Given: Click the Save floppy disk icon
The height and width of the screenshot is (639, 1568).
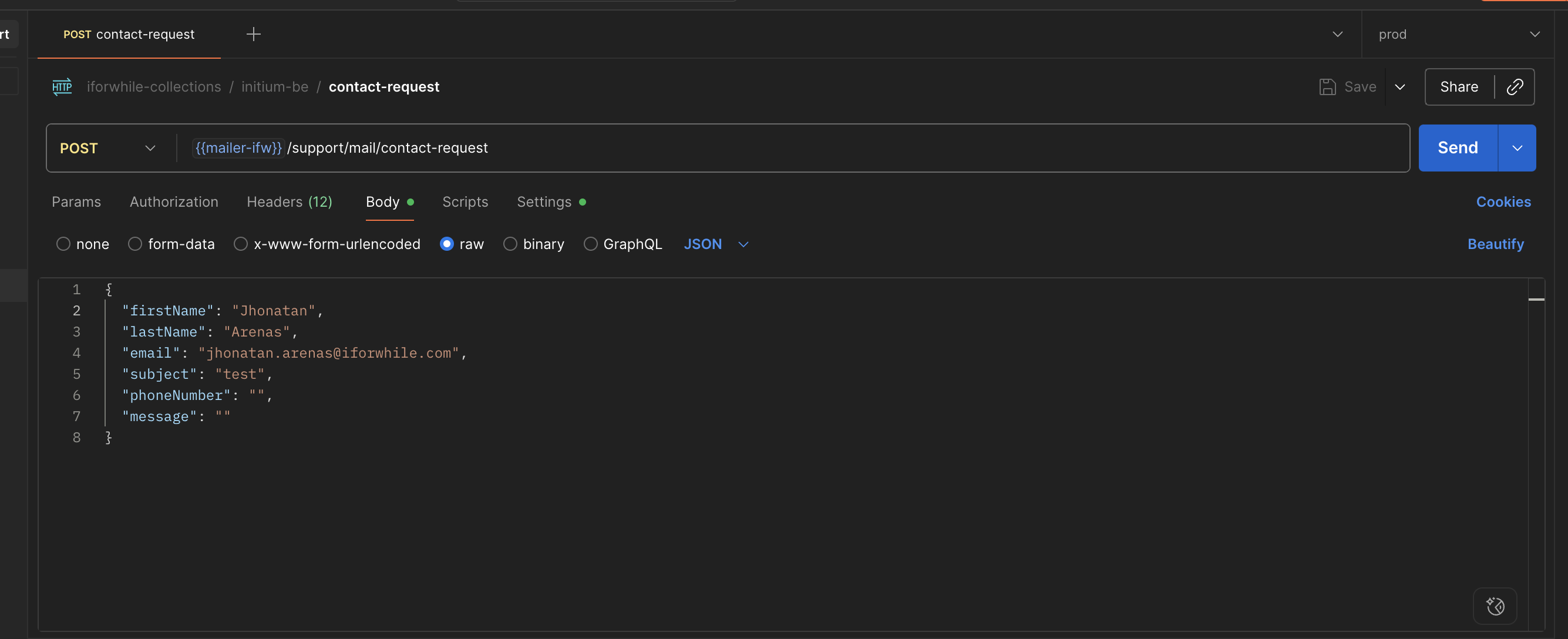Looking at the screenshot, I should 1327,87.
